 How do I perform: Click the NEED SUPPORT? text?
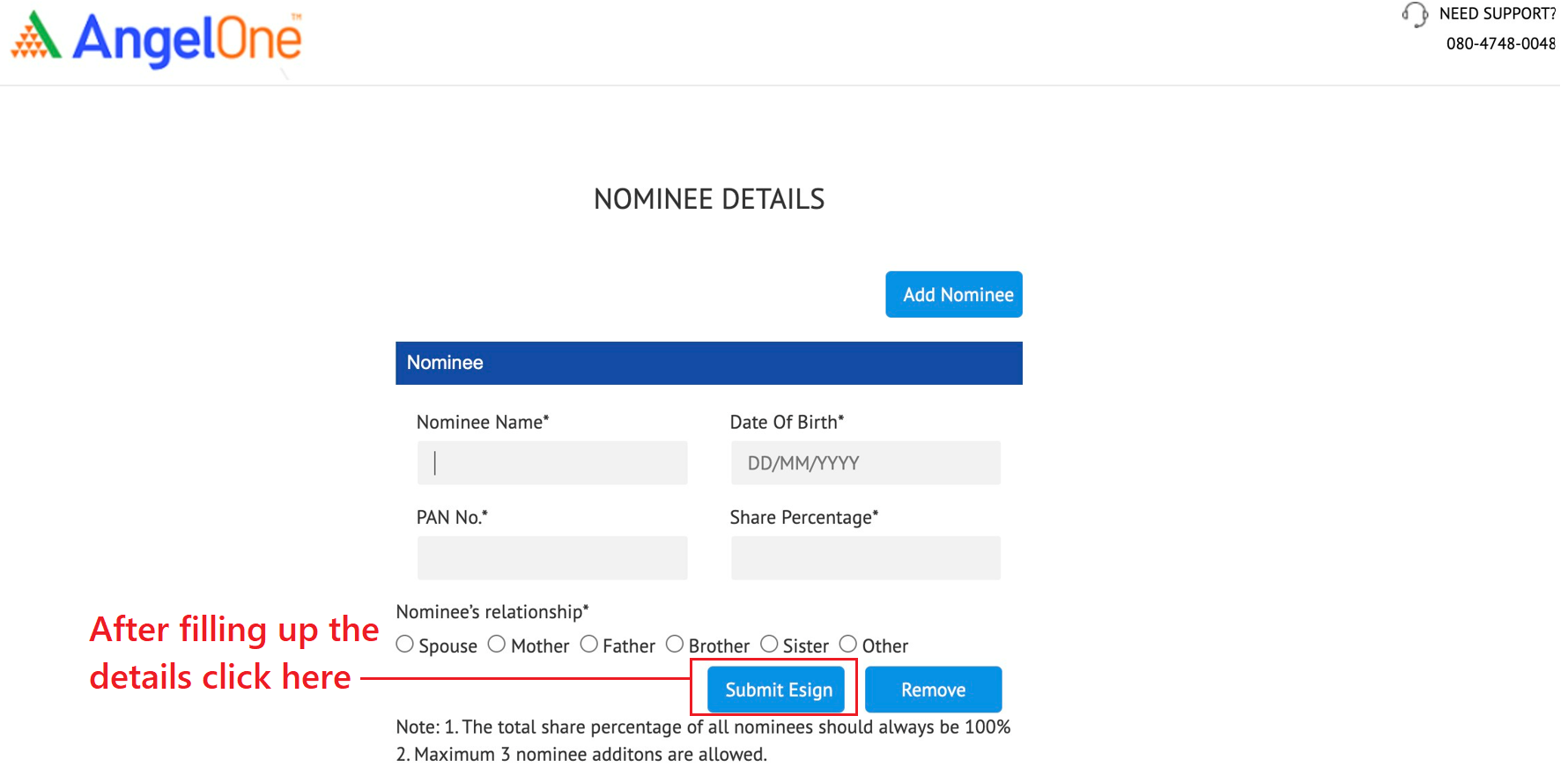[x=1497, y=14]
